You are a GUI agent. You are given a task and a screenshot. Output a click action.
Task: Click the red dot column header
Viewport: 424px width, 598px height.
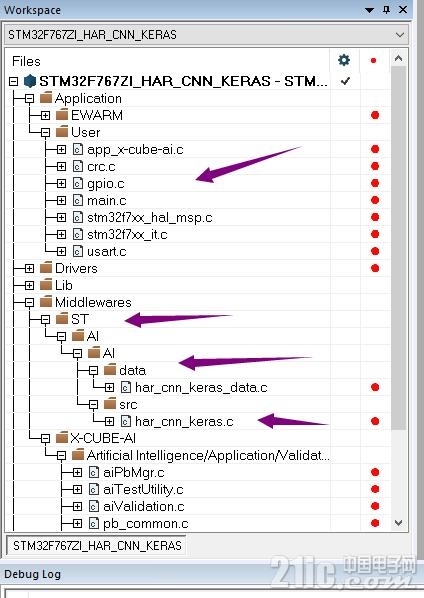373,60
